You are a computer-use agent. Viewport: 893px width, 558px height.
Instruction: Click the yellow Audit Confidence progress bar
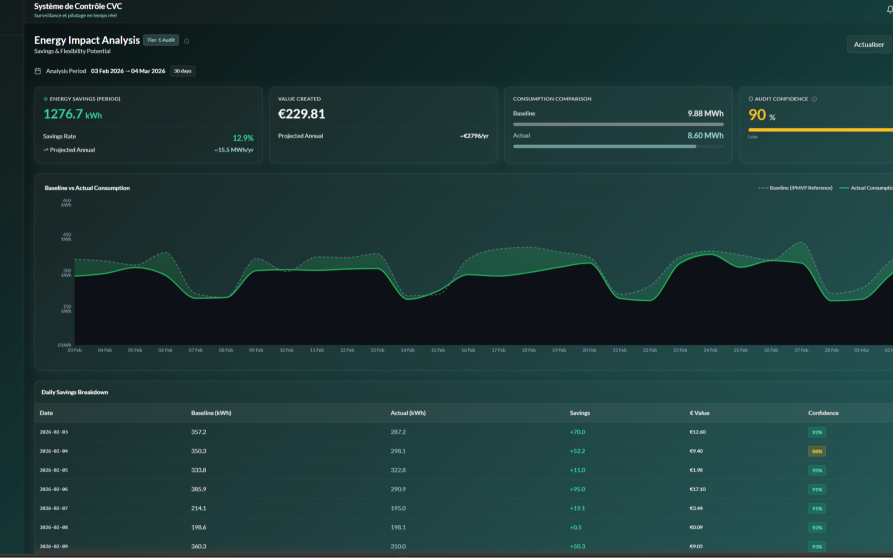[821, 130]
